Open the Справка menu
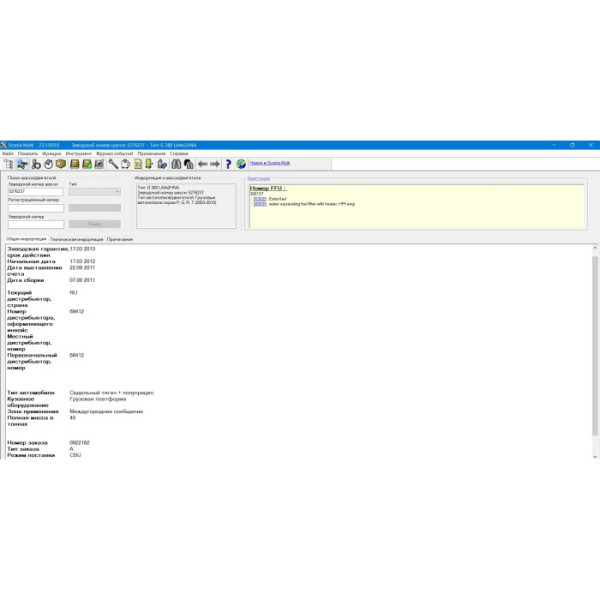 click(179, 153)
